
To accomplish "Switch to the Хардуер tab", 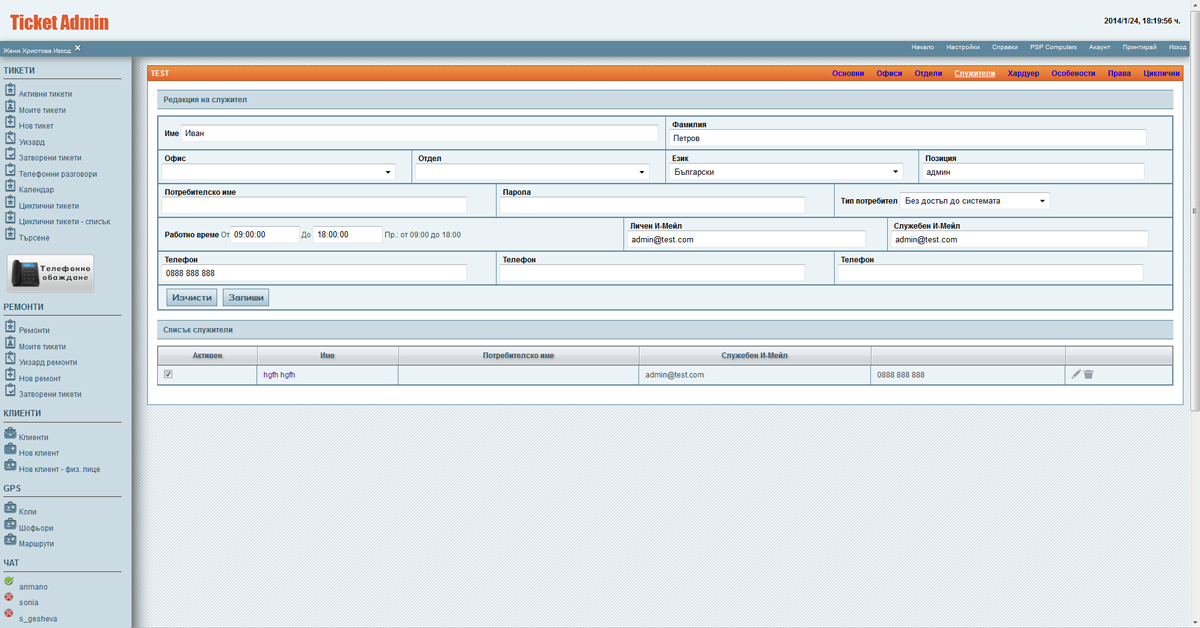I will point(1024,72).
